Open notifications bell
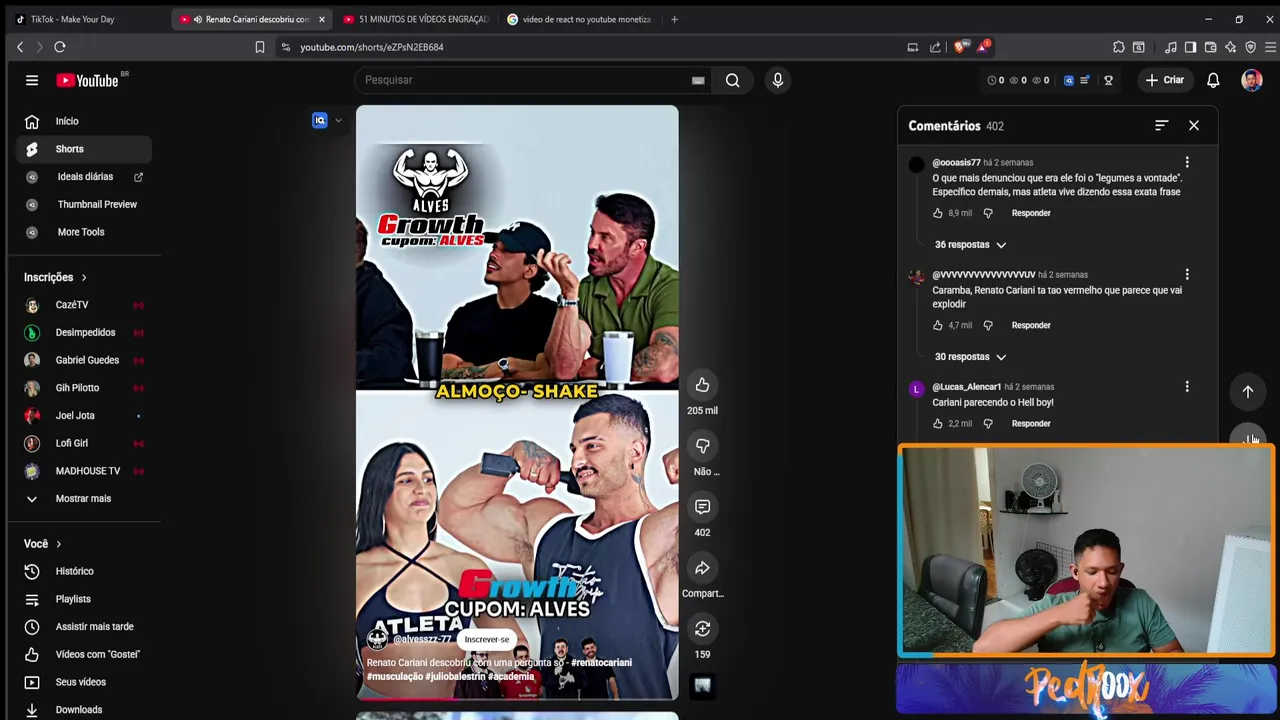 coord(1213,80)
